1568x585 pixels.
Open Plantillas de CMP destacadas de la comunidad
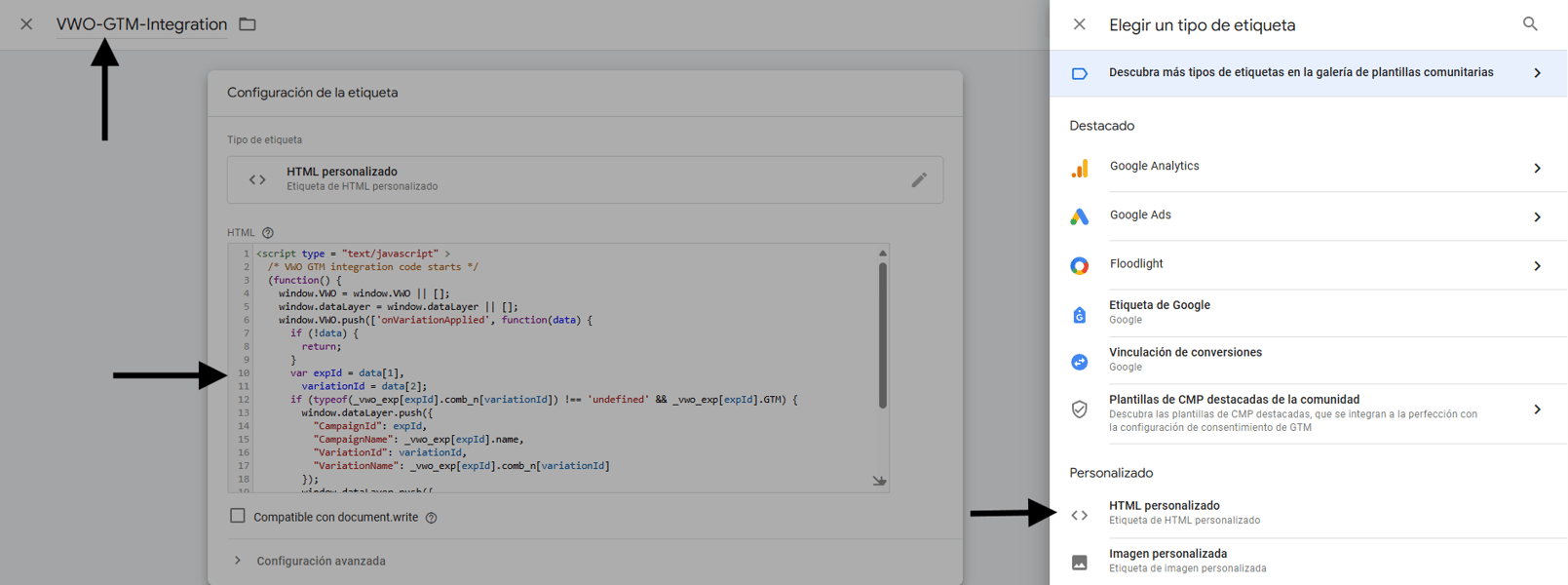click(x=1309, y=413)
